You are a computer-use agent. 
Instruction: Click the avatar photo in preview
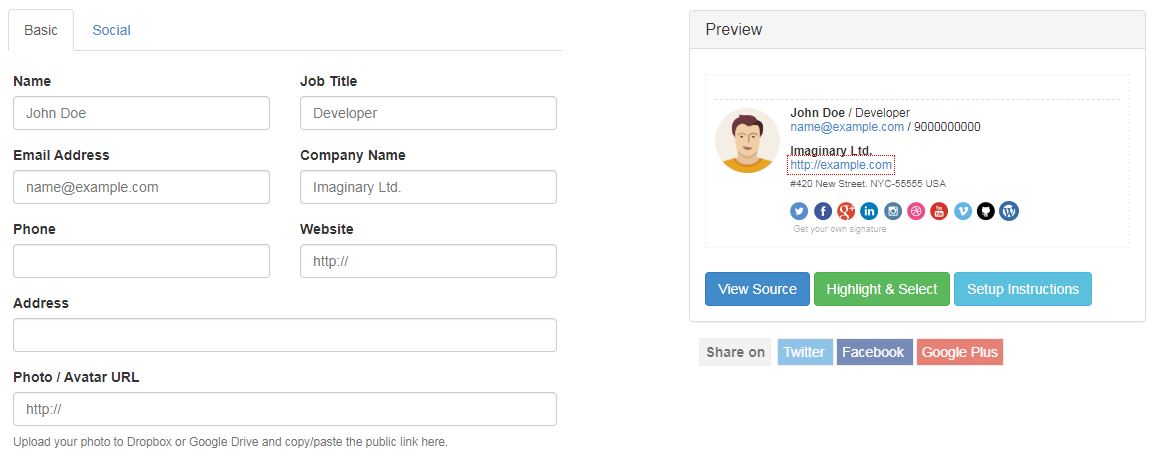(747, 140)
